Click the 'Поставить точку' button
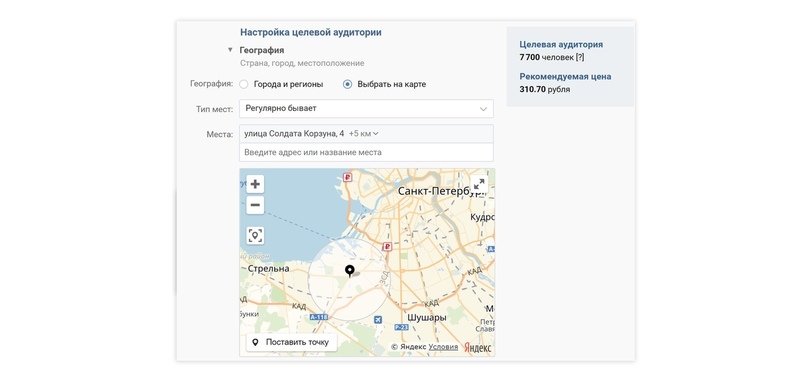The width and height of the screenshot is (807, 385). (x=291, y=342)
